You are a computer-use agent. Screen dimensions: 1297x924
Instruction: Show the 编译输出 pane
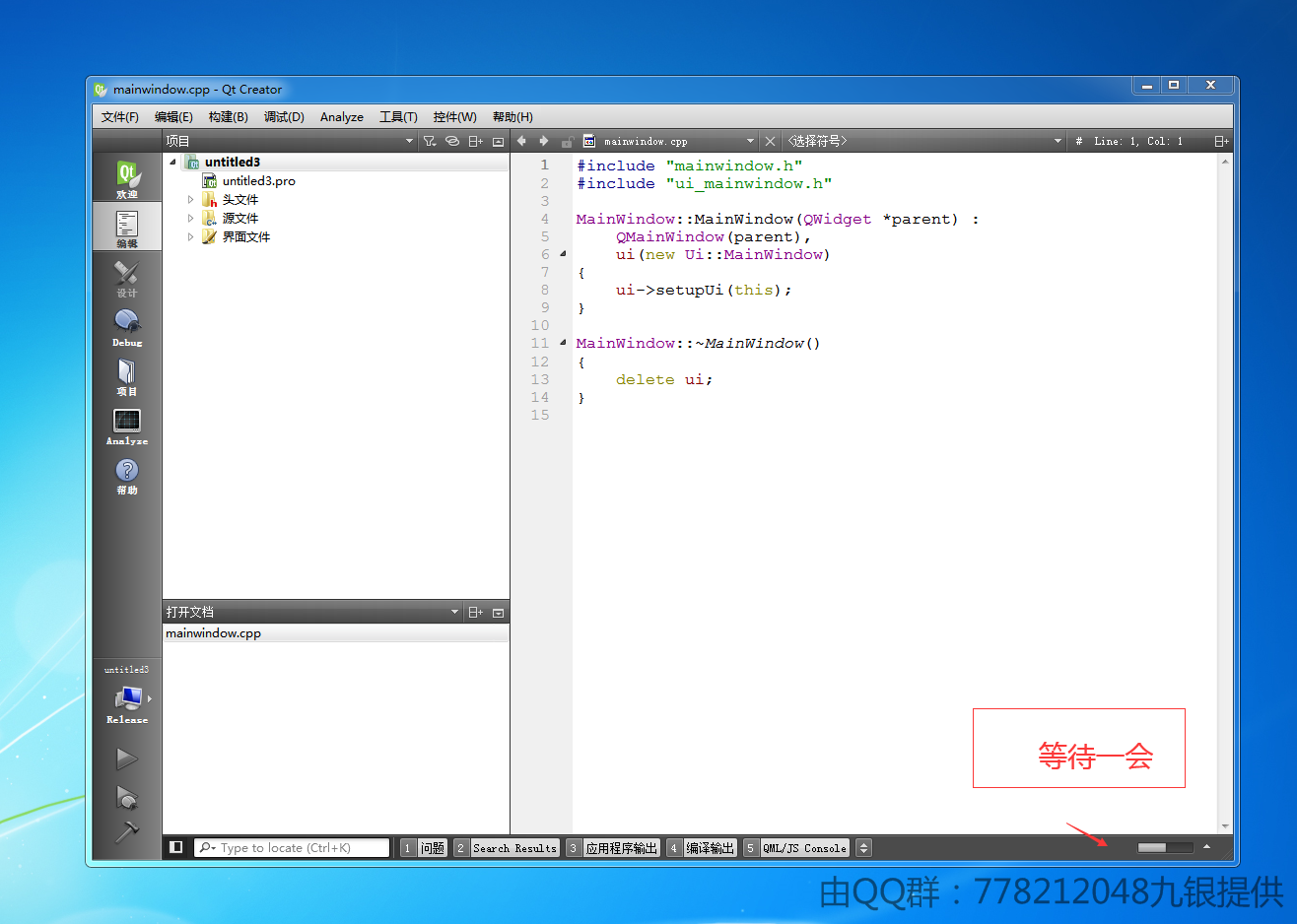(x=702, y=848)
